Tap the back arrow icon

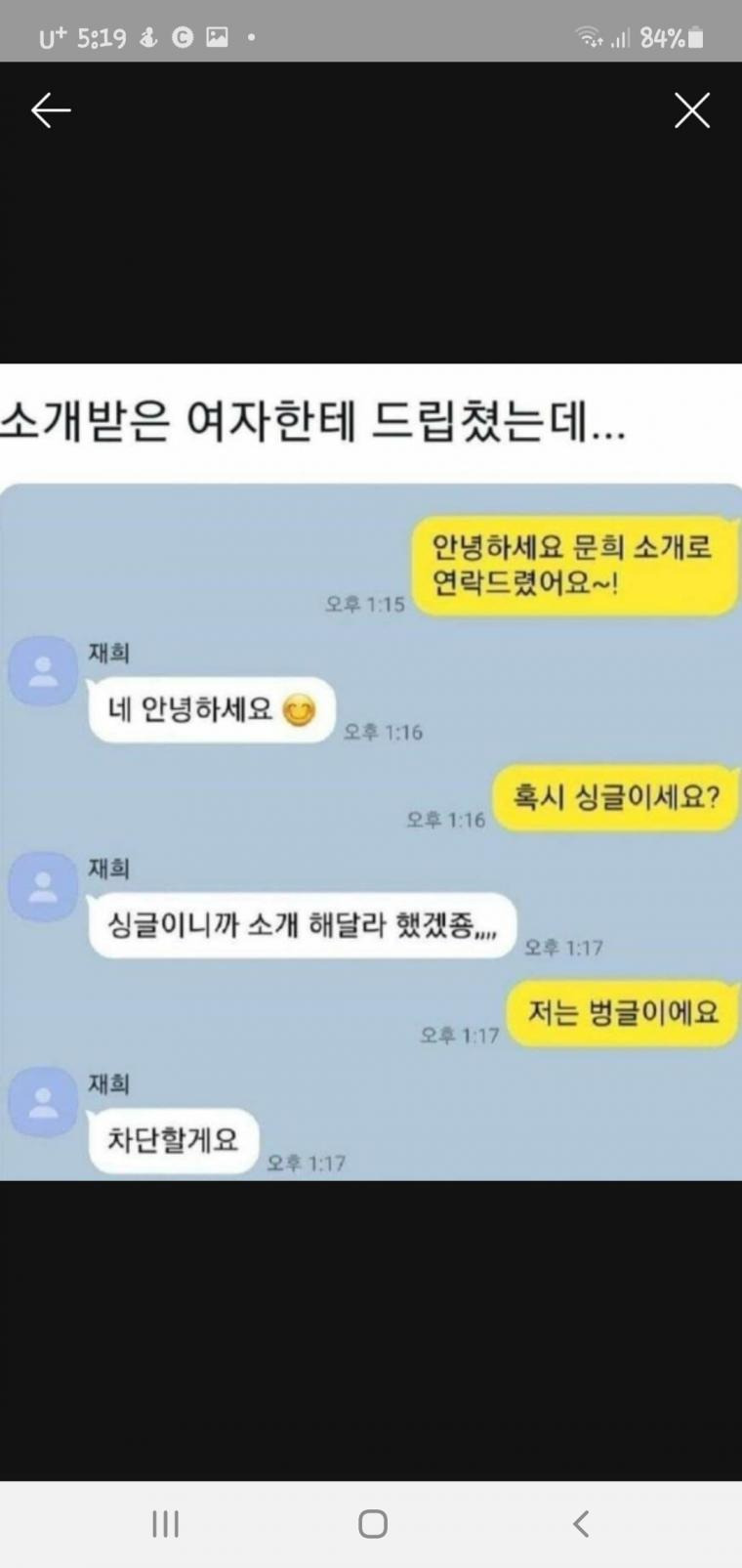pos(51,110)
